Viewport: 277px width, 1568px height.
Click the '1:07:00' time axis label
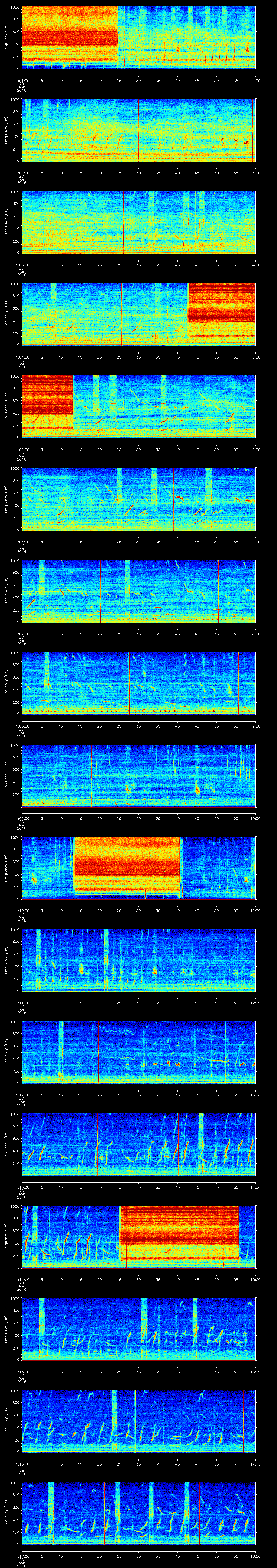(22, 634)
